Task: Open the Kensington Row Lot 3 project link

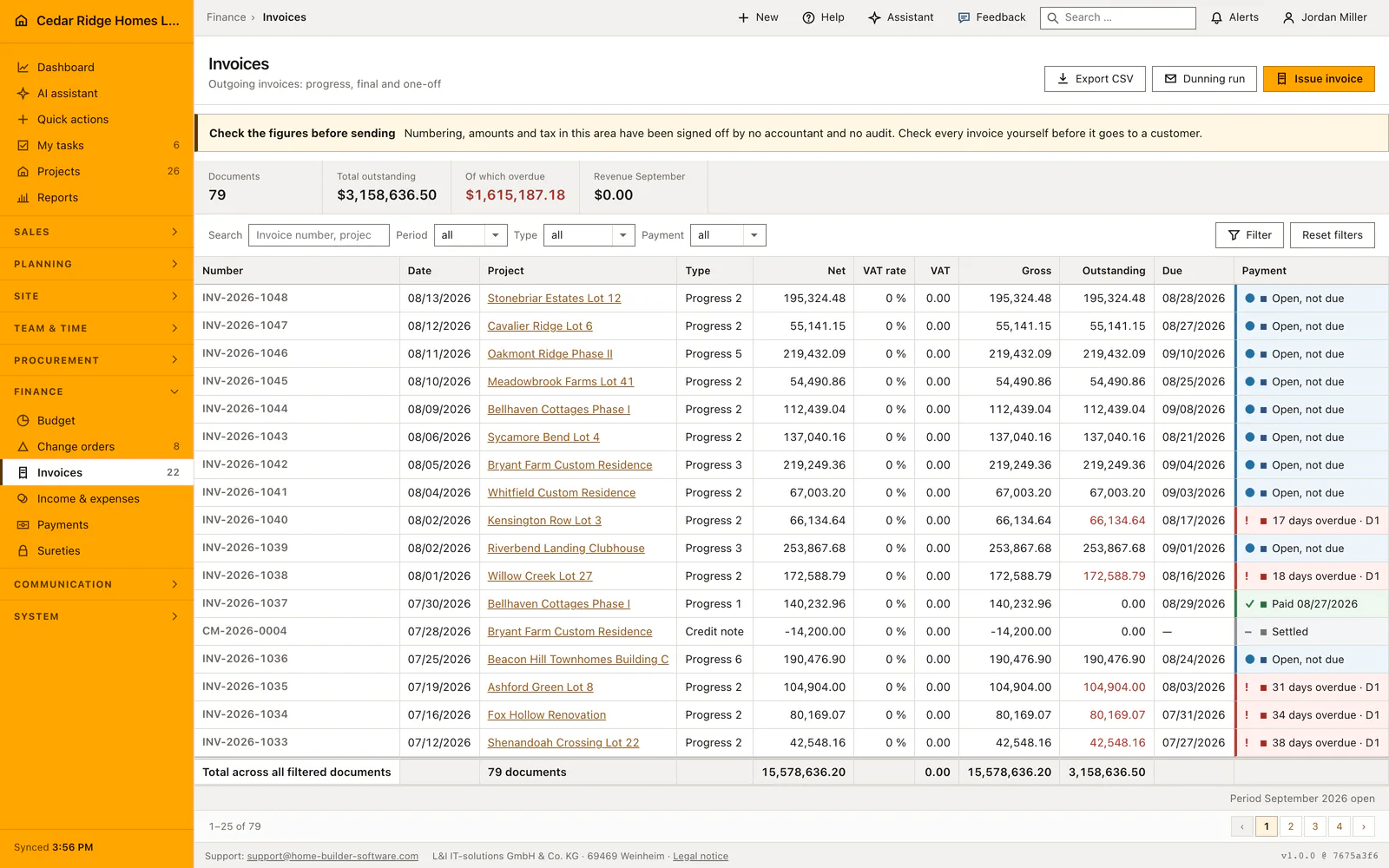Action: coord(544,521)
